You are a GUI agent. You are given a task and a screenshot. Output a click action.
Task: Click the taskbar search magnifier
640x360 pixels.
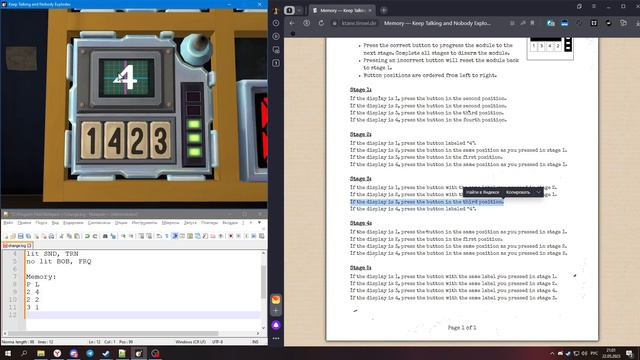point(24,353)
